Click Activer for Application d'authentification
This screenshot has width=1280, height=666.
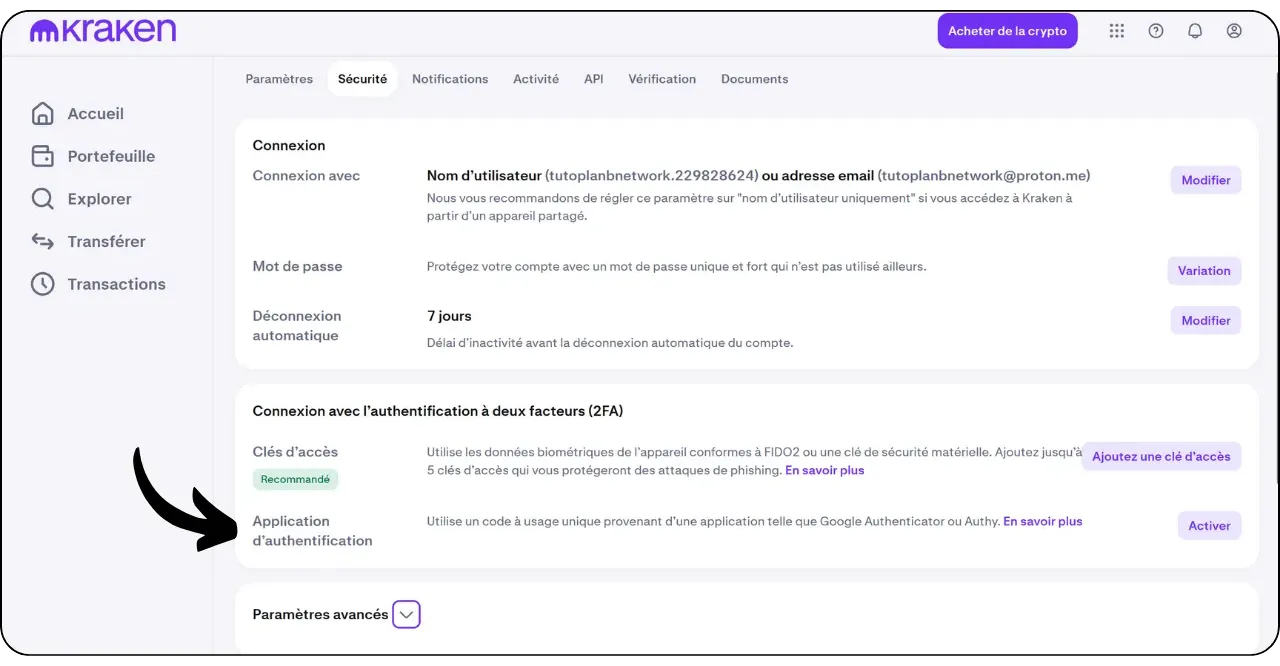(x=1209, y=525)
